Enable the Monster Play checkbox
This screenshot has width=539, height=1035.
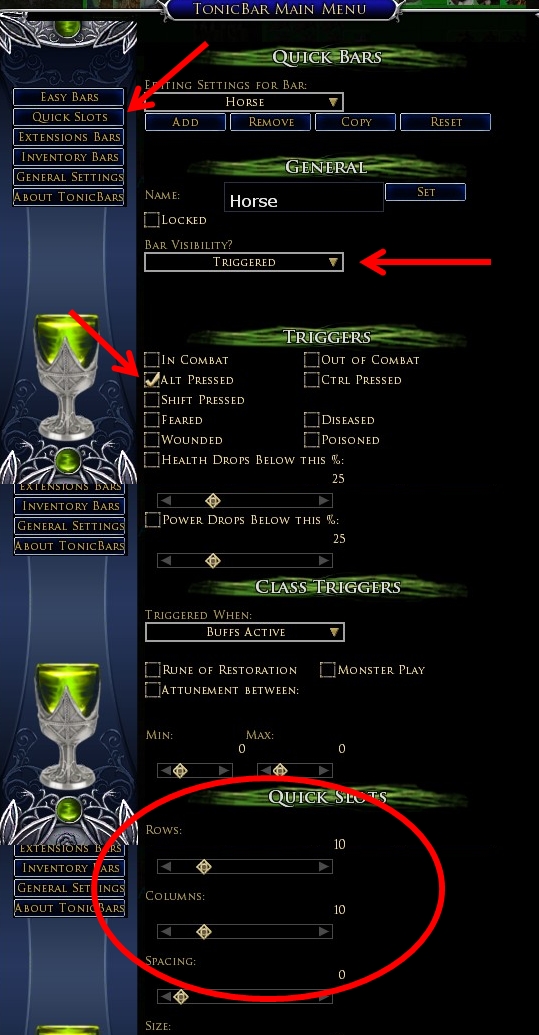click(x=328, y=670)
